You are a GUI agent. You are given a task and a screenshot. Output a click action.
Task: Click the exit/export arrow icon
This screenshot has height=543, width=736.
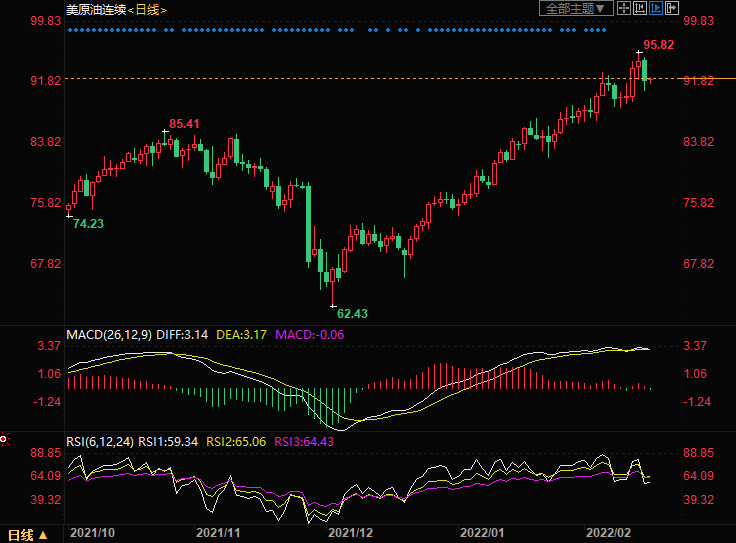(x=673, y=9)
